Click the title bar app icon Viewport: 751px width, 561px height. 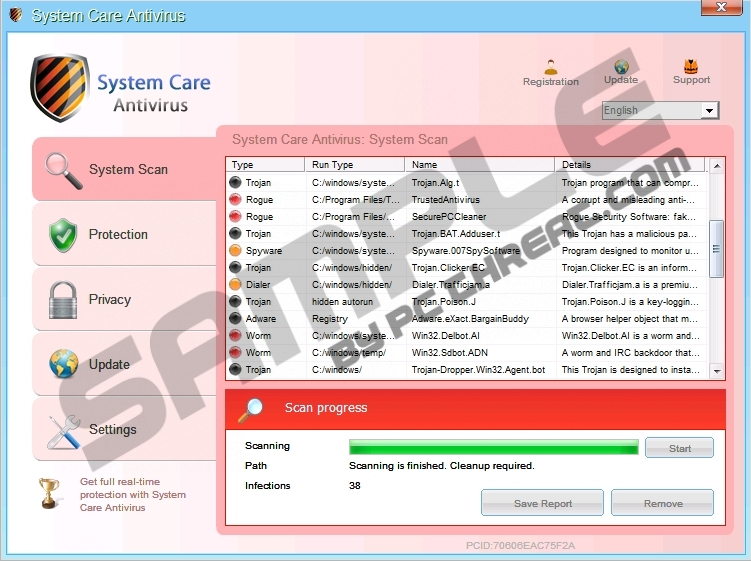15,15
